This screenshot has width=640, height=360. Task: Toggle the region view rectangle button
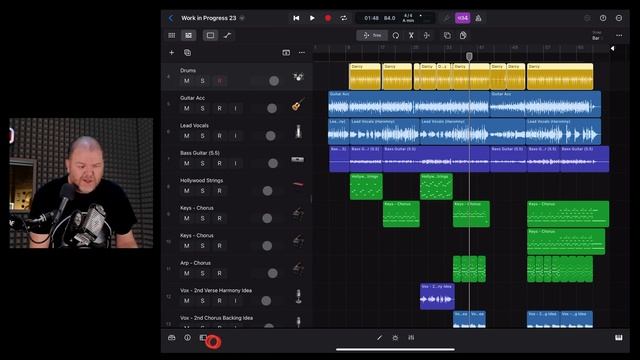point(210,36)
